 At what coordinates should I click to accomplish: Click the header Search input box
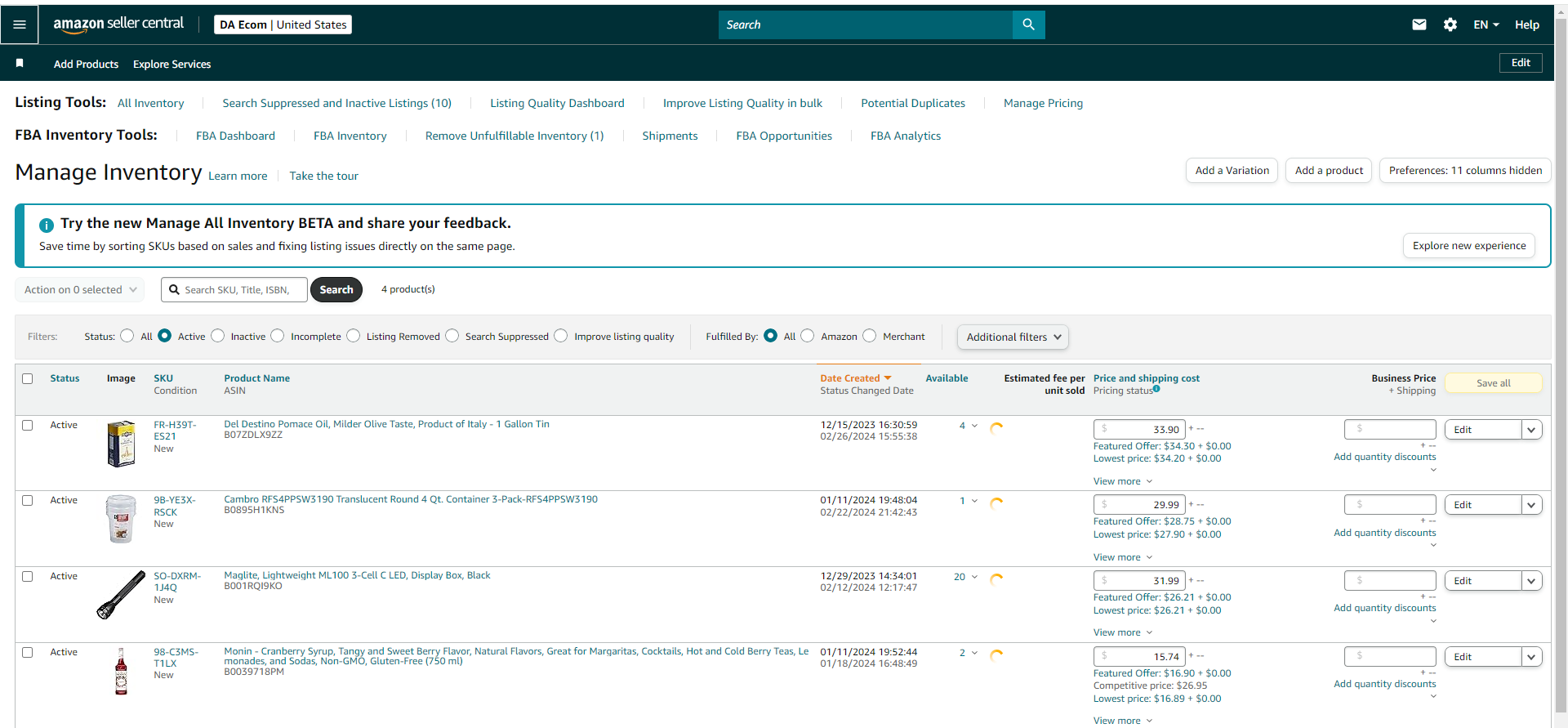pos(866,25)
